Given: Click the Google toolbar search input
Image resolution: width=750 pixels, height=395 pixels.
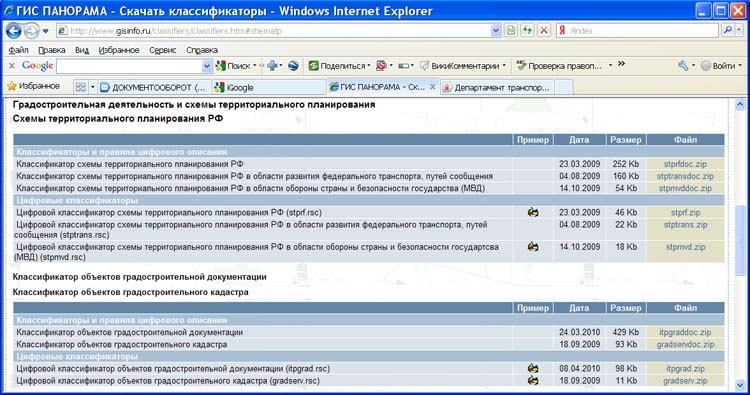Looking at the screenshot, I should point(129,66).
